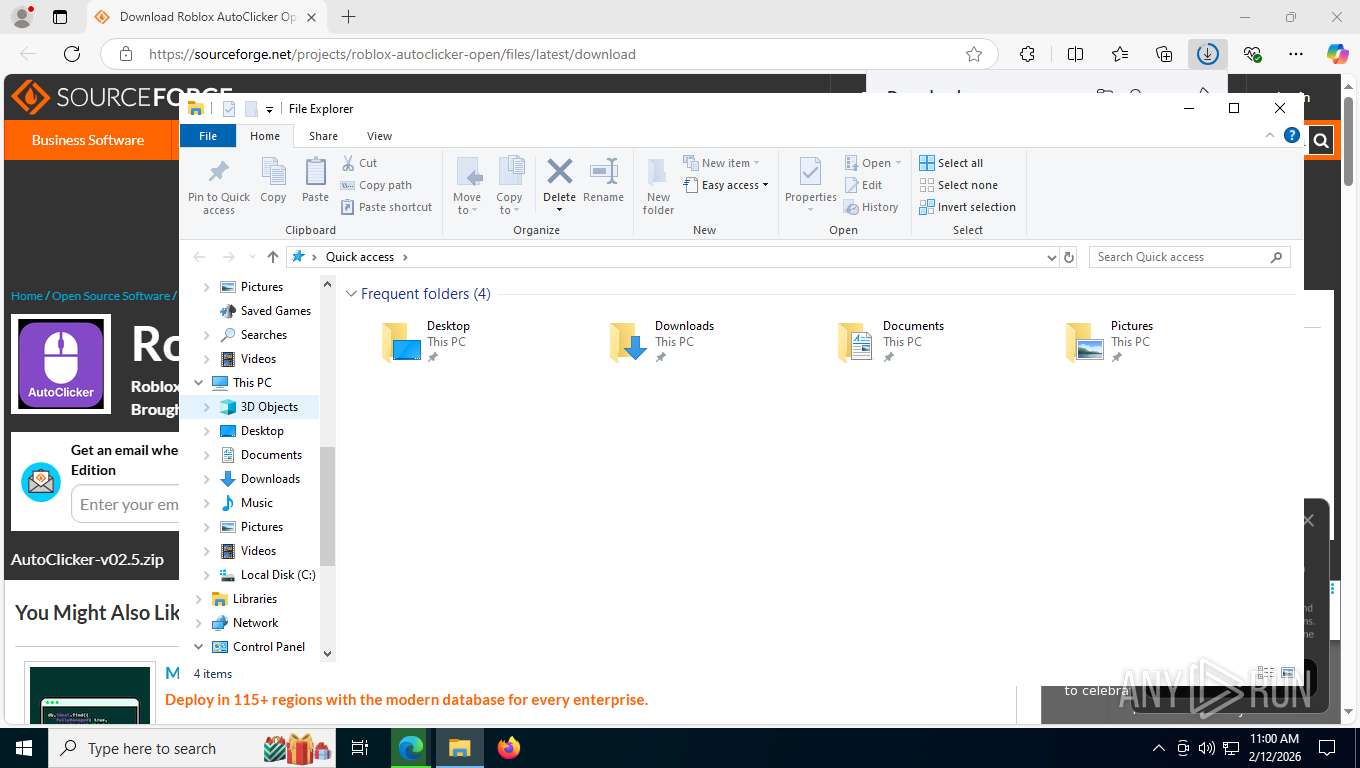This screenshot has width=1360, height=768.
Task: Select Cut in Clipboard group
Action: (x=359, y=163)
